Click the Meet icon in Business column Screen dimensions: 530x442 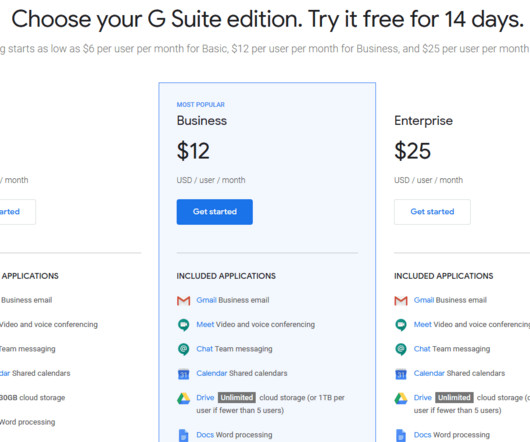click(x=184, y=325)
